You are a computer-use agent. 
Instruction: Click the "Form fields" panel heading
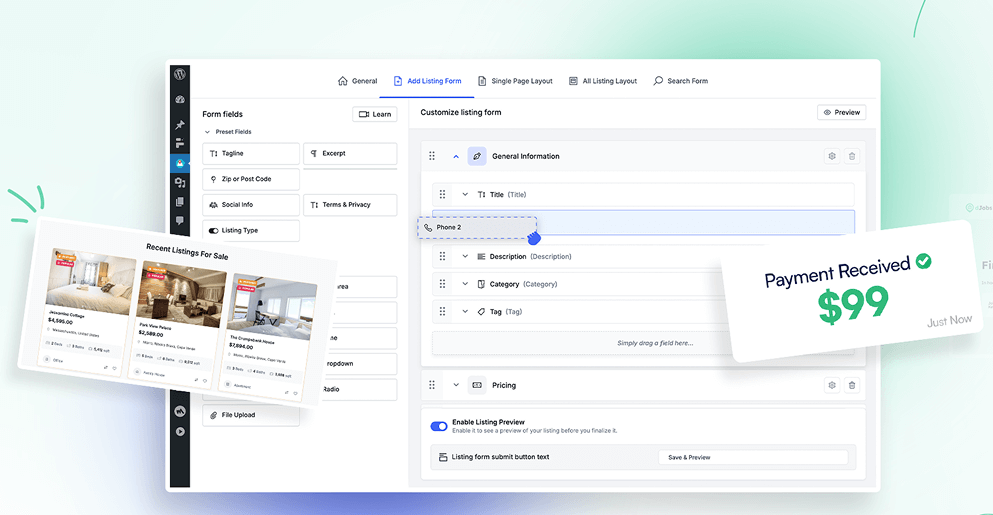tap(222, 114)
